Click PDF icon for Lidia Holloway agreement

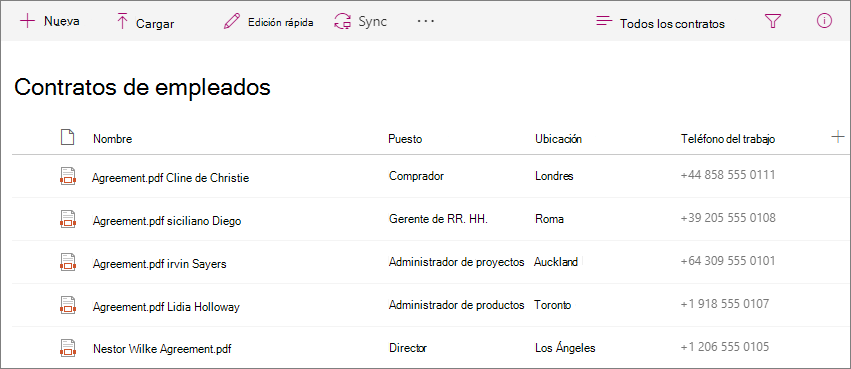click(67, 305)
